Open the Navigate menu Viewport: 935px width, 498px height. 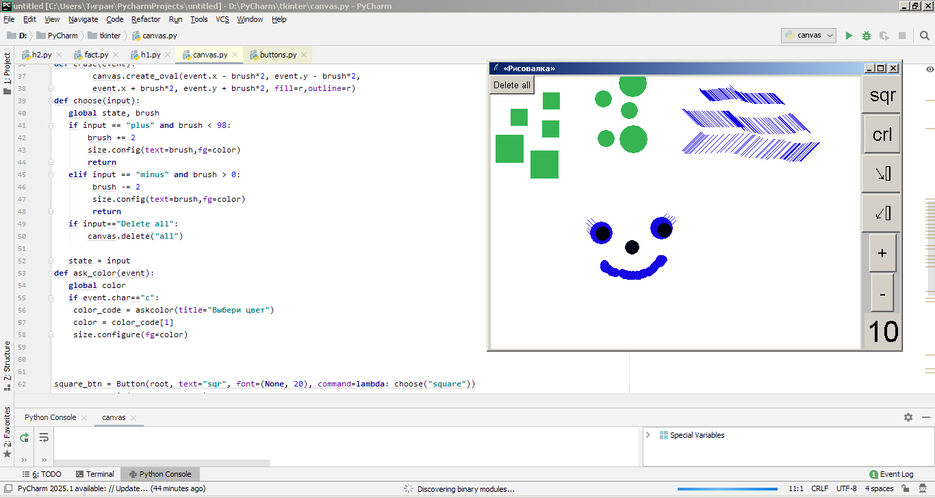point(83,20)
